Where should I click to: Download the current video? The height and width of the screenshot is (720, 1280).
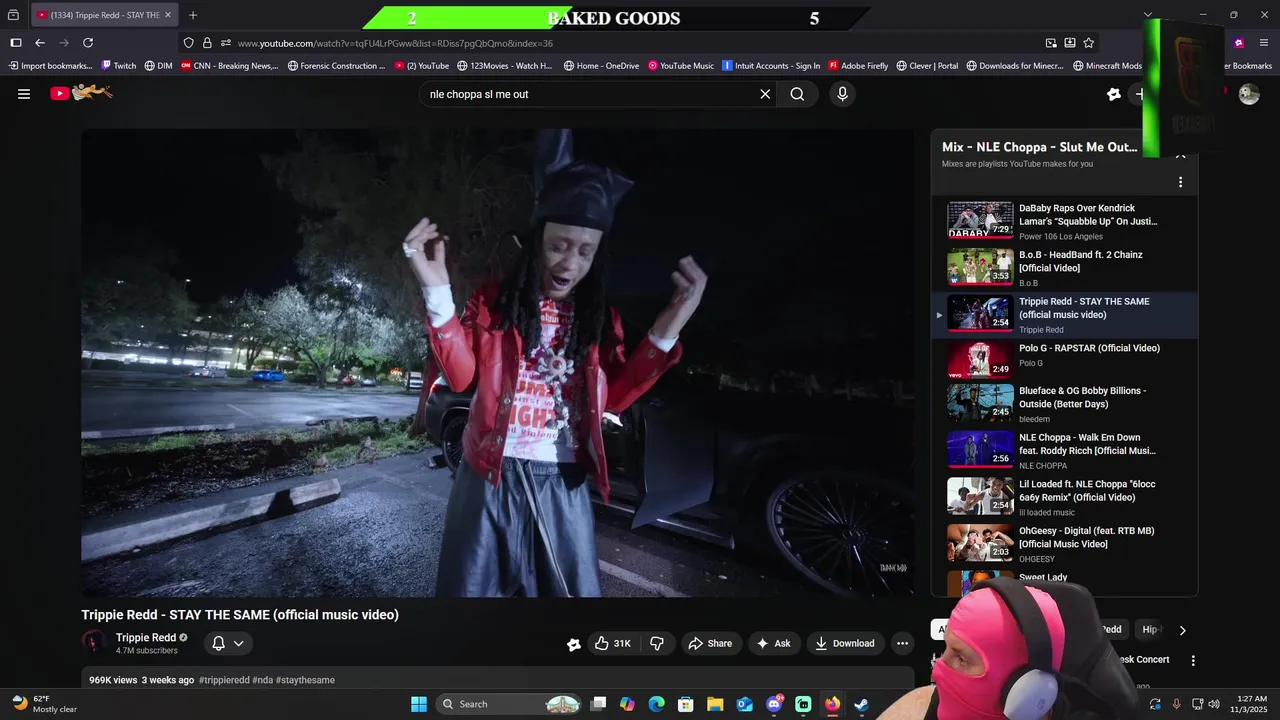844,643
